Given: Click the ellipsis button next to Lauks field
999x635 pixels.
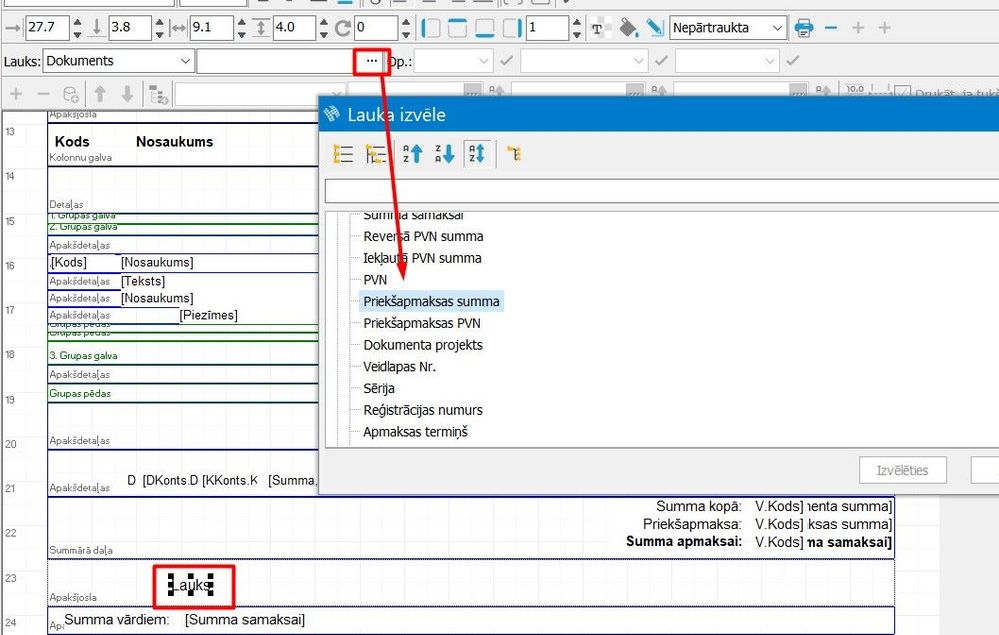Looking at the screenshot, I should point(371,61).
